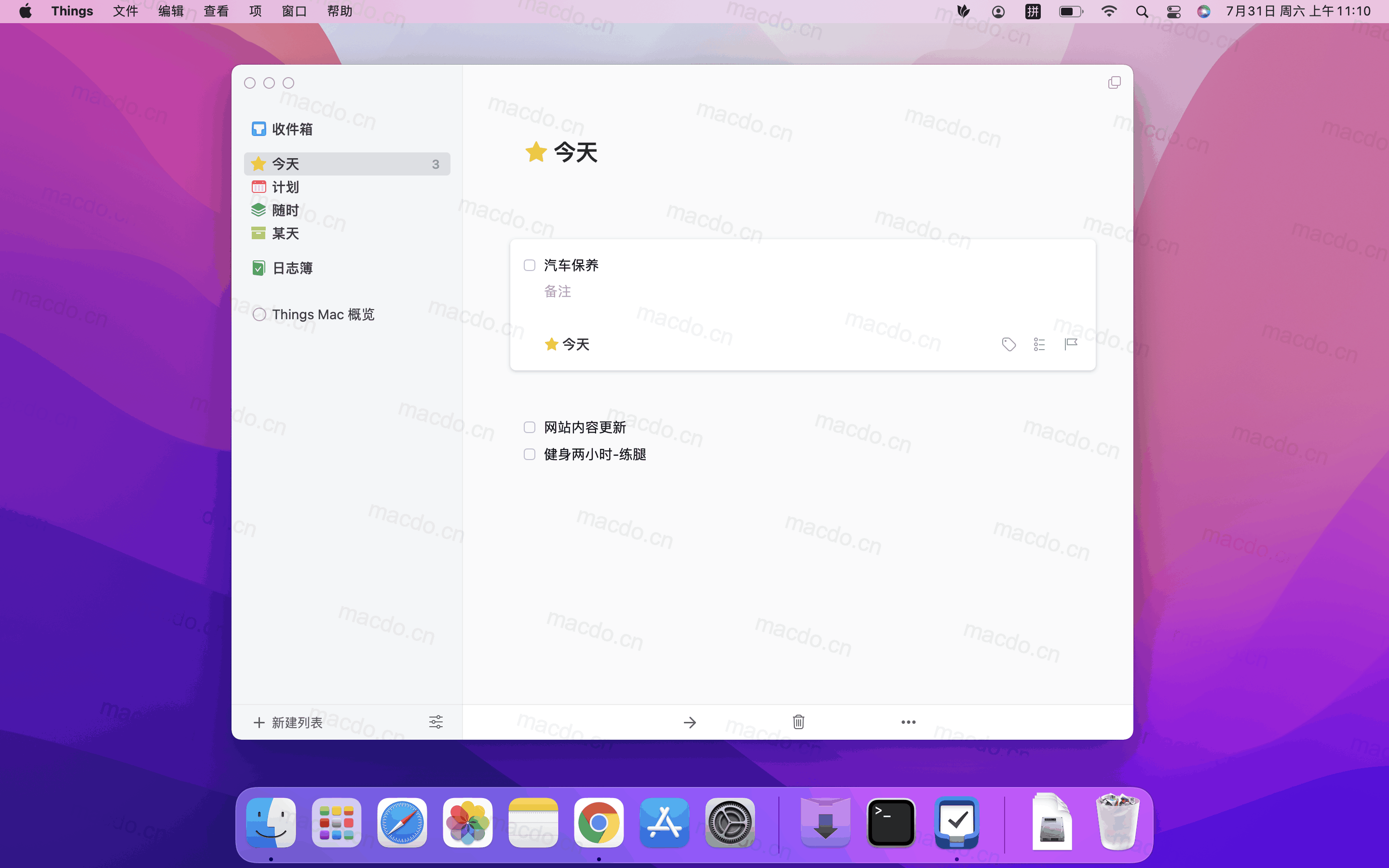Set a deadline with the flag icon
The height and width of the screenshot is (868, 1389).
point(1071,344)
